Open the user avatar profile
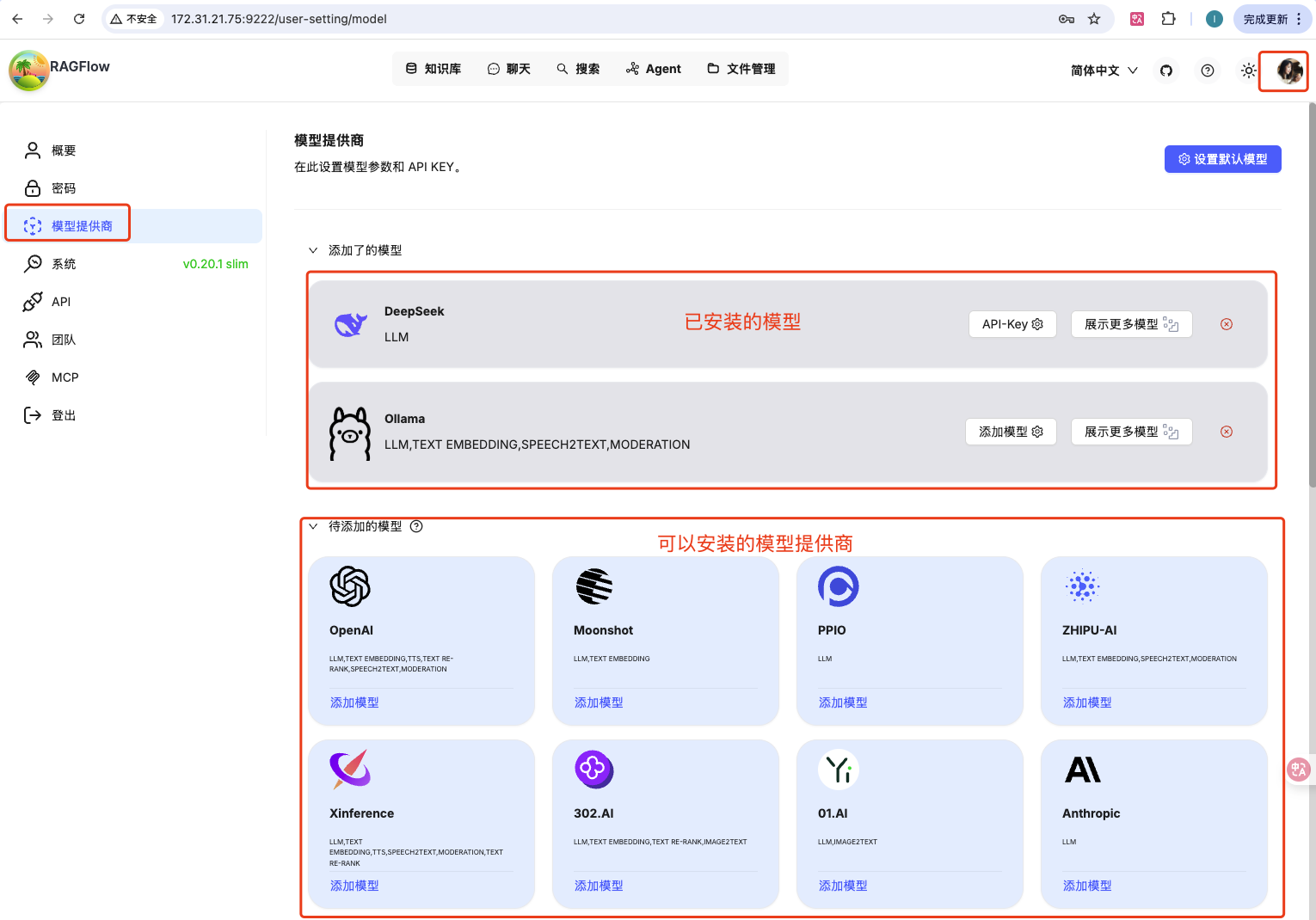Image resolution: width=1316 pixels, height=920 pixels. (1288, 71)
